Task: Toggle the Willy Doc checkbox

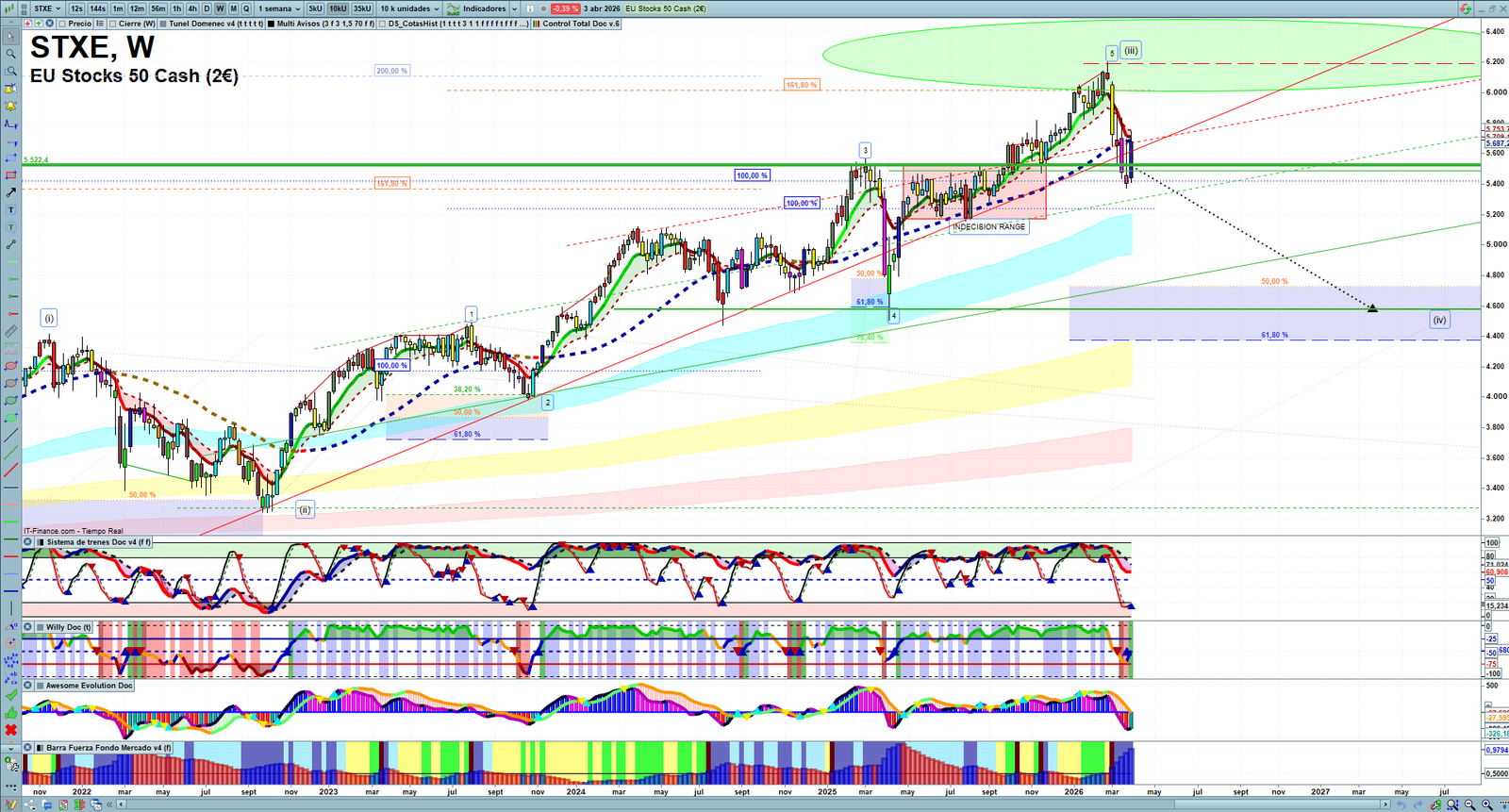Action: point(41,627)
